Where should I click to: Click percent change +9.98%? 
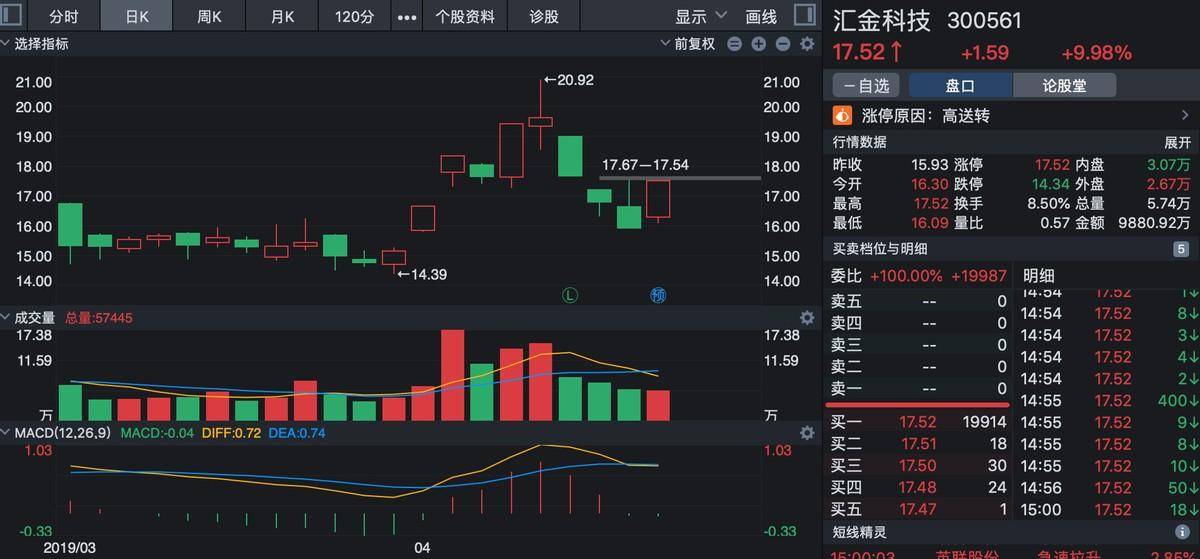1097,53
